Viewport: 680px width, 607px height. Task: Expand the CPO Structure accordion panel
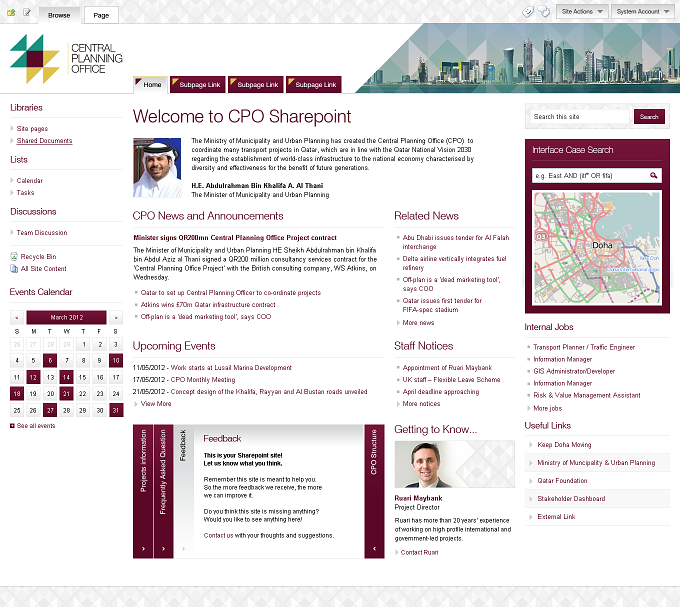pyautogui.click(x=374, y=491)
